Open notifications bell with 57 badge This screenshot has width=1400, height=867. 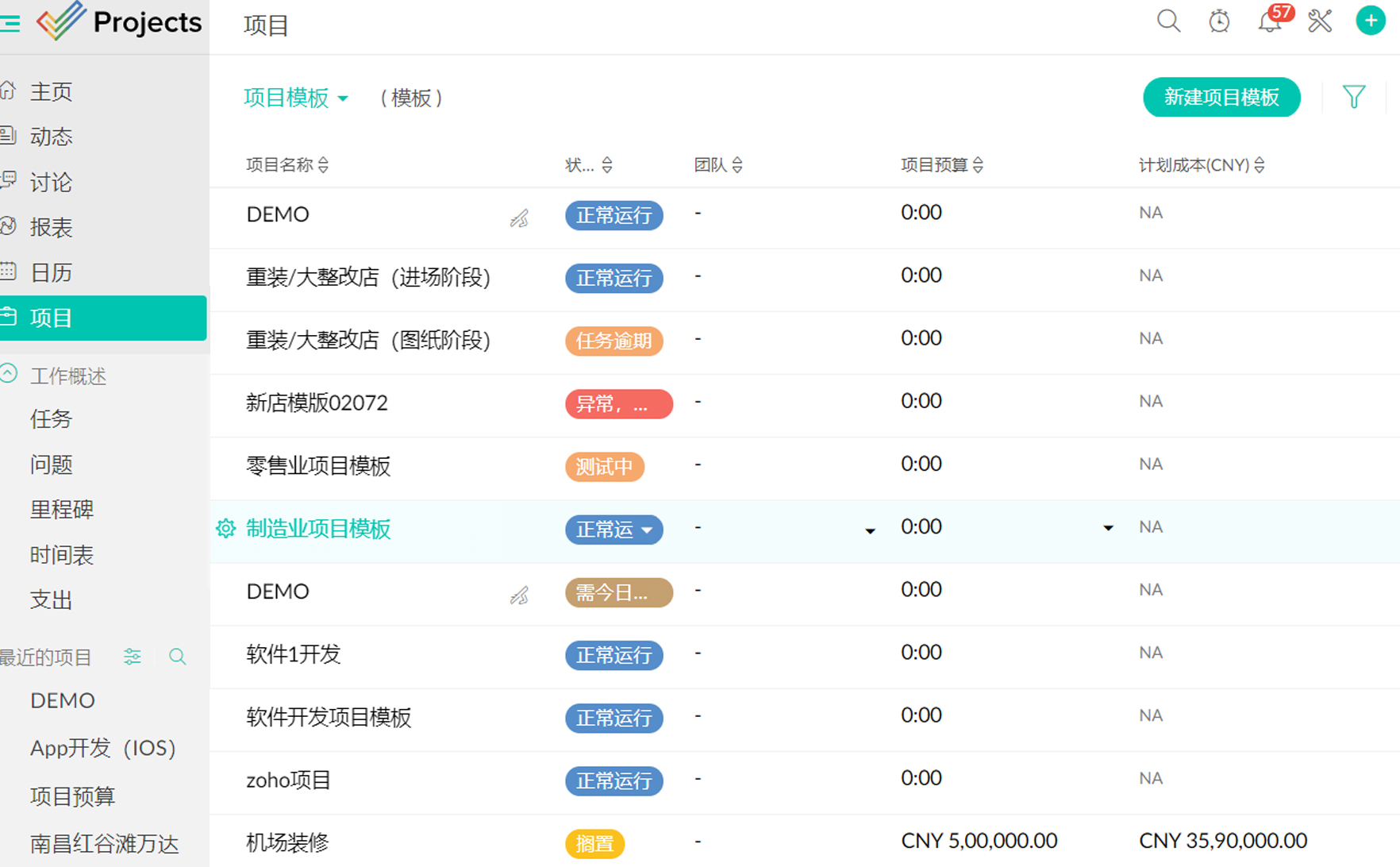click(1270, 21)
